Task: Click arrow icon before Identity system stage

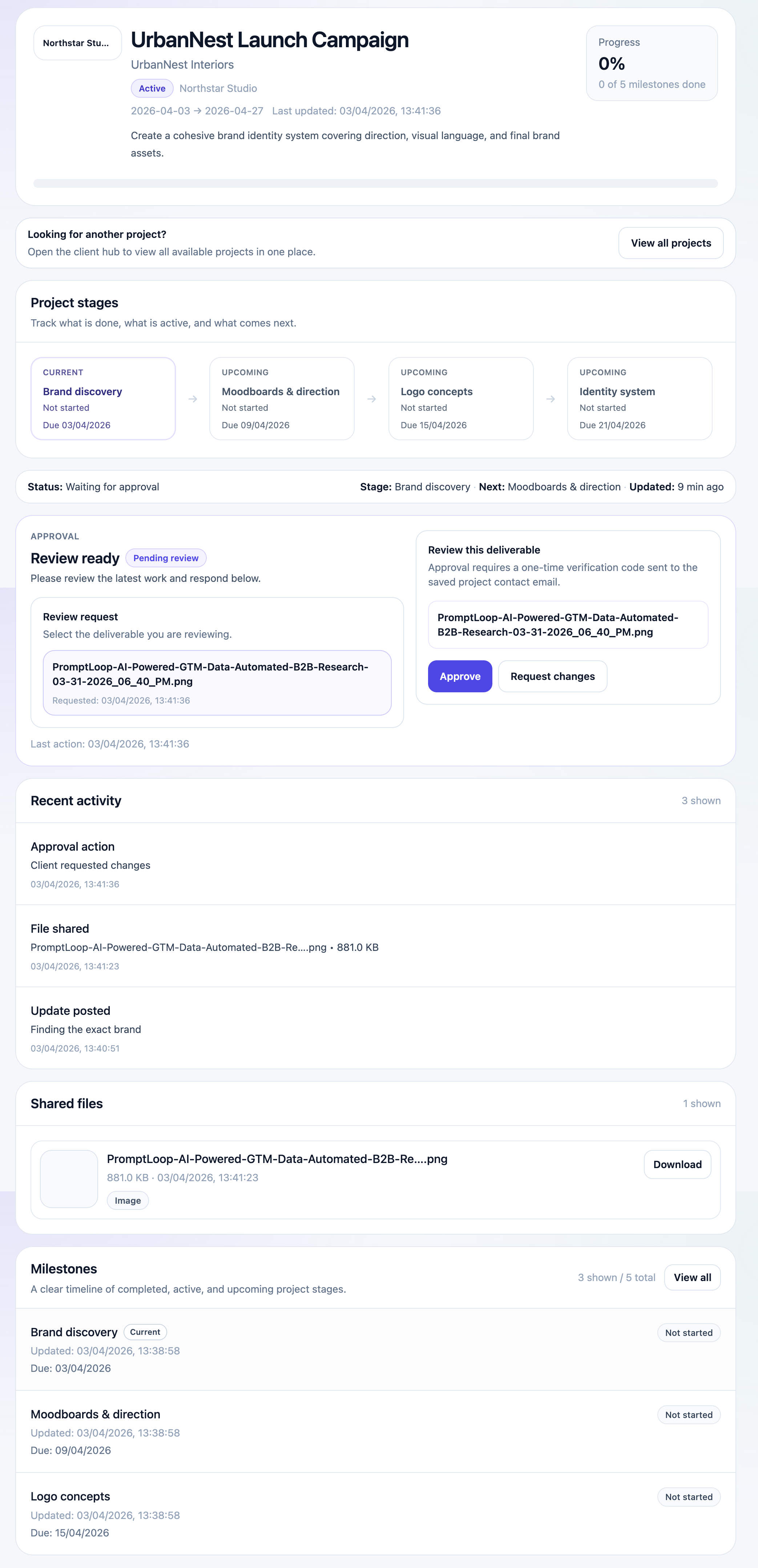Action: tap(551, 399)
